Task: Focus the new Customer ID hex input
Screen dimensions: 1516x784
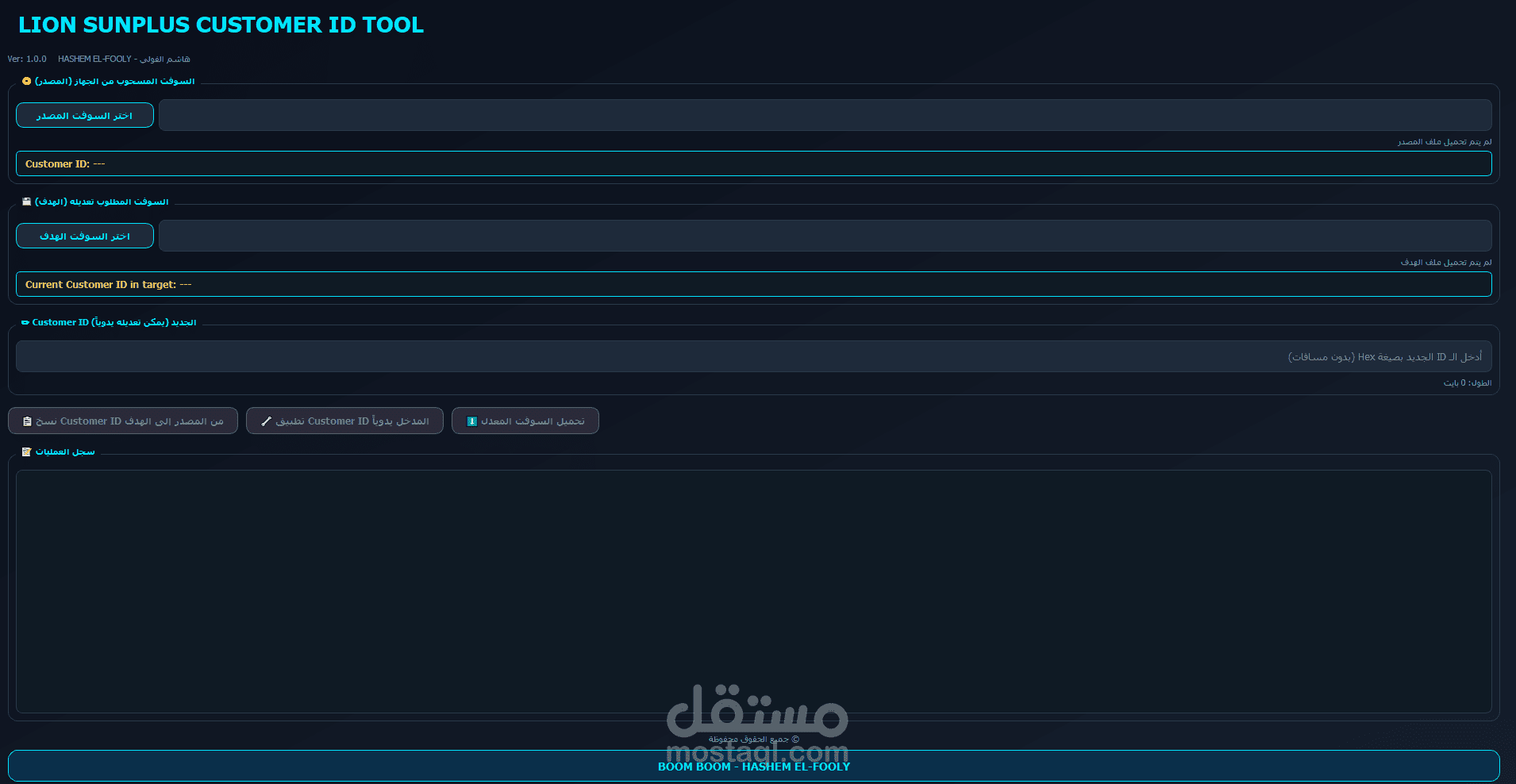Action: click(753, 356)
